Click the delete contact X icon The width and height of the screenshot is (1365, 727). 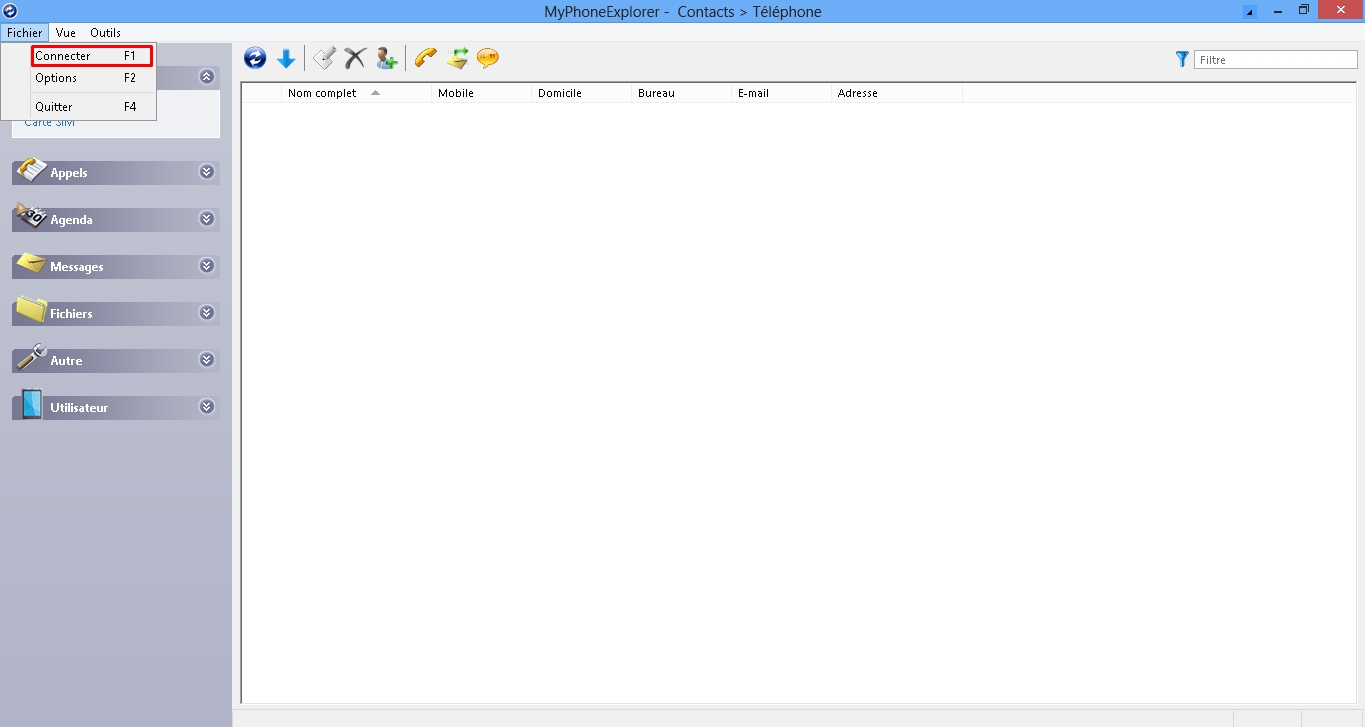point(355,59)
